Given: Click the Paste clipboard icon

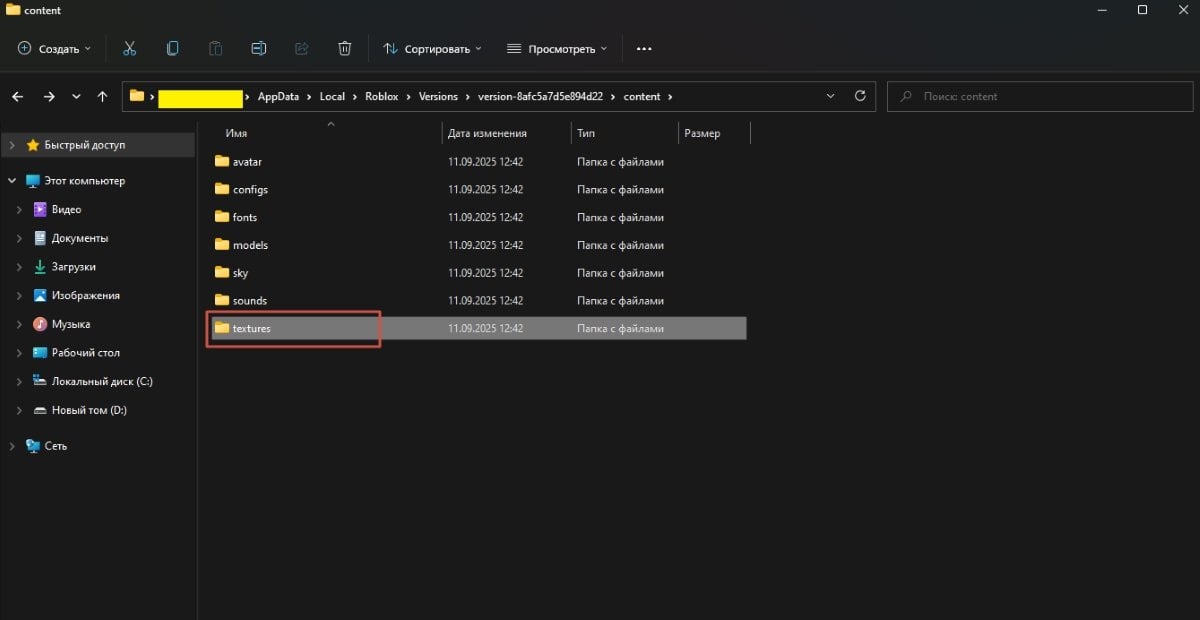Looking at the screenshot, I should (x=216, y=48).
